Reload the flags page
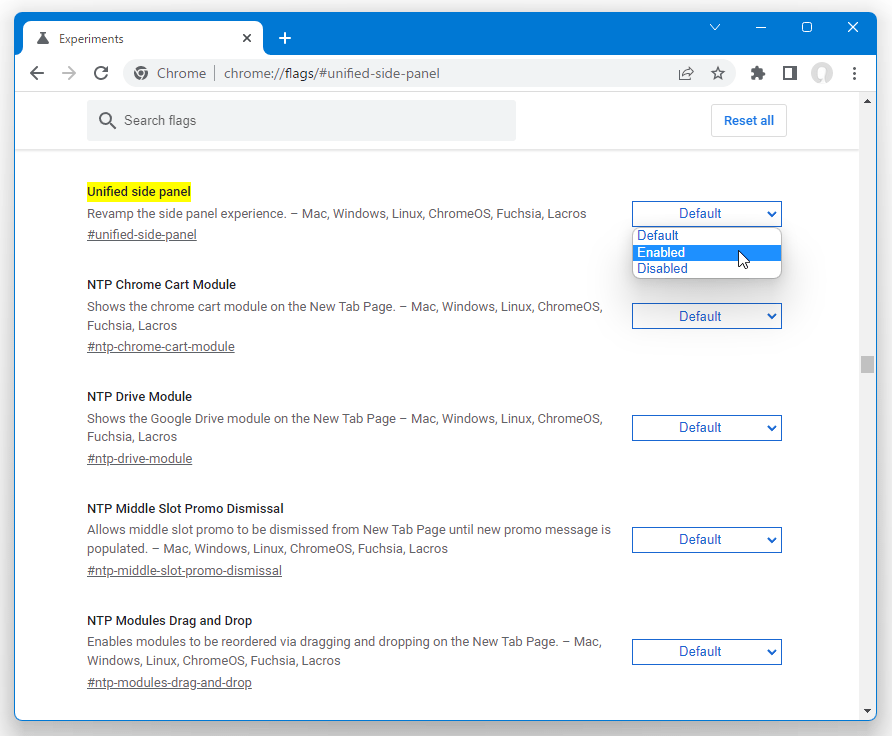Image resolution: width=892 pixels, height=736 pixels. pos(101,73)
